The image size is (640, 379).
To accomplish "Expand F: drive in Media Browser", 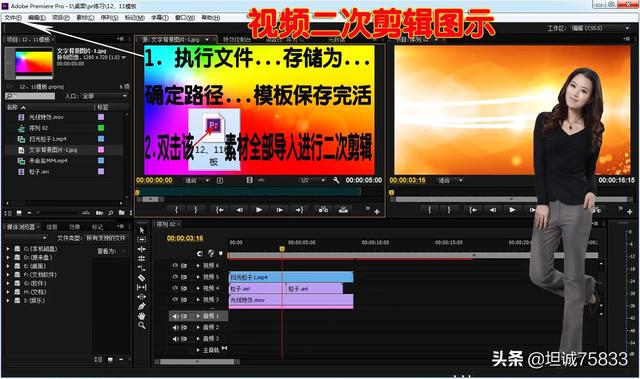I will coord(8,275).
